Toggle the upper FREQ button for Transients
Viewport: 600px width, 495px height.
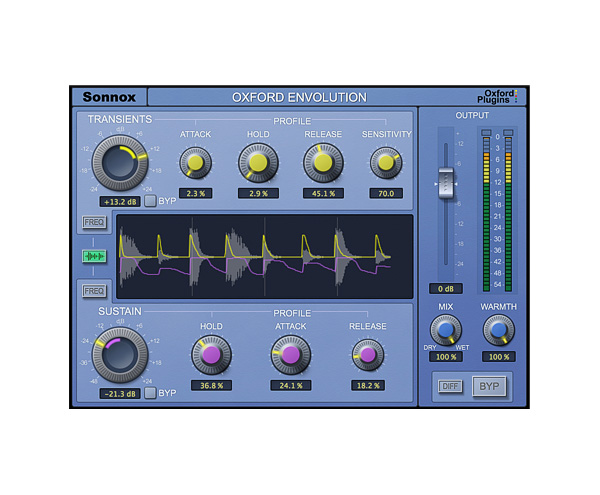[x=94, y=222]
